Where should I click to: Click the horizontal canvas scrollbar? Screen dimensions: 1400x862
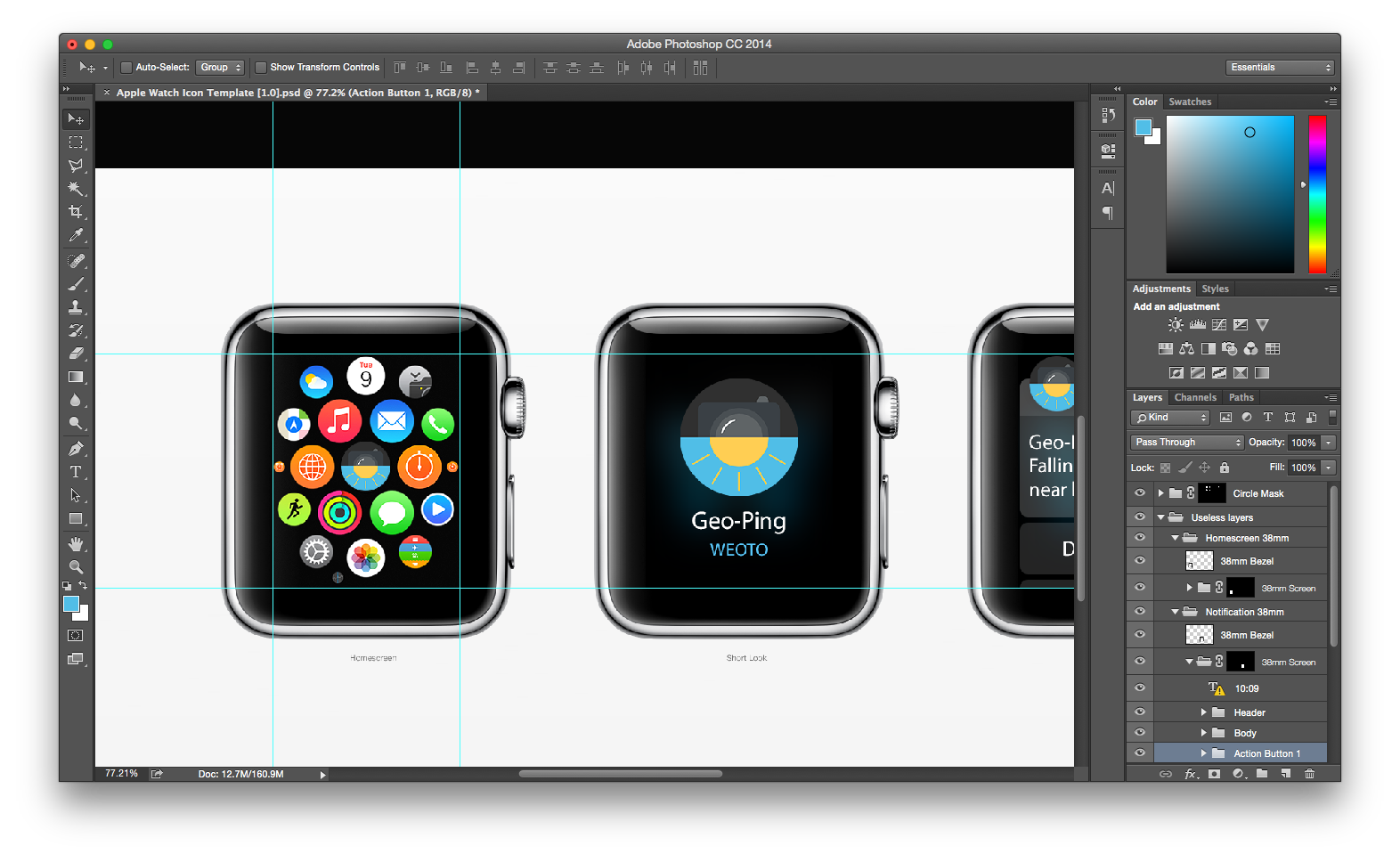[620, 774]
